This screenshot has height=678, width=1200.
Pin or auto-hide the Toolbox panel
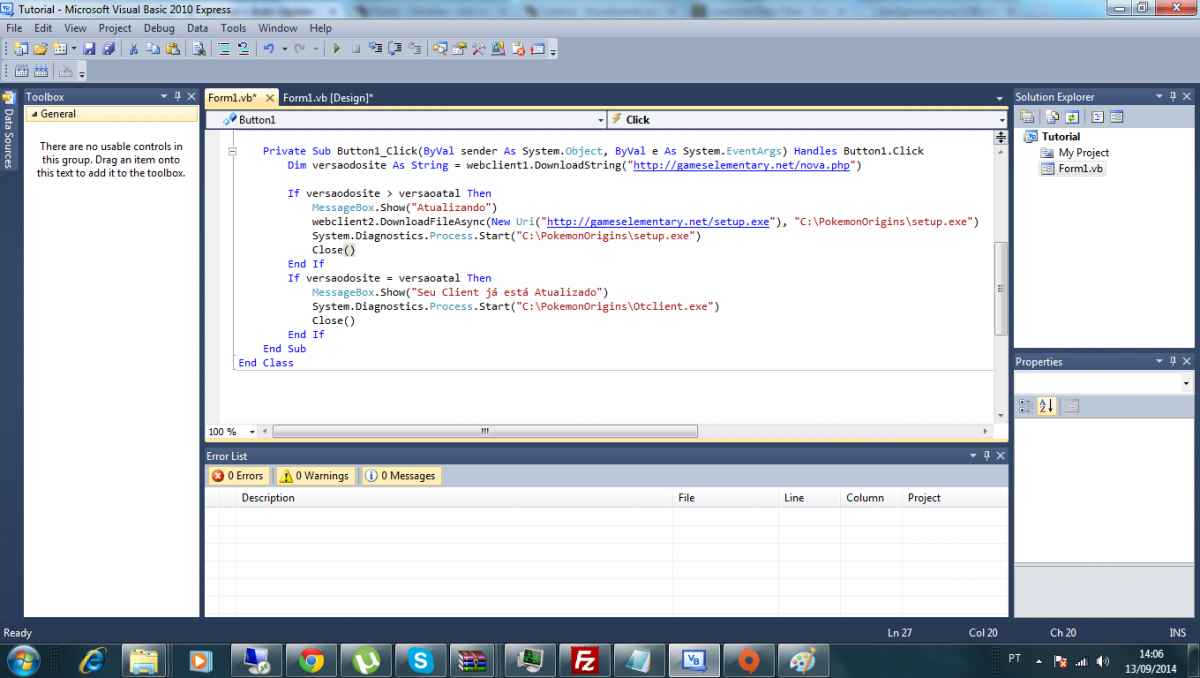point(178,96)
